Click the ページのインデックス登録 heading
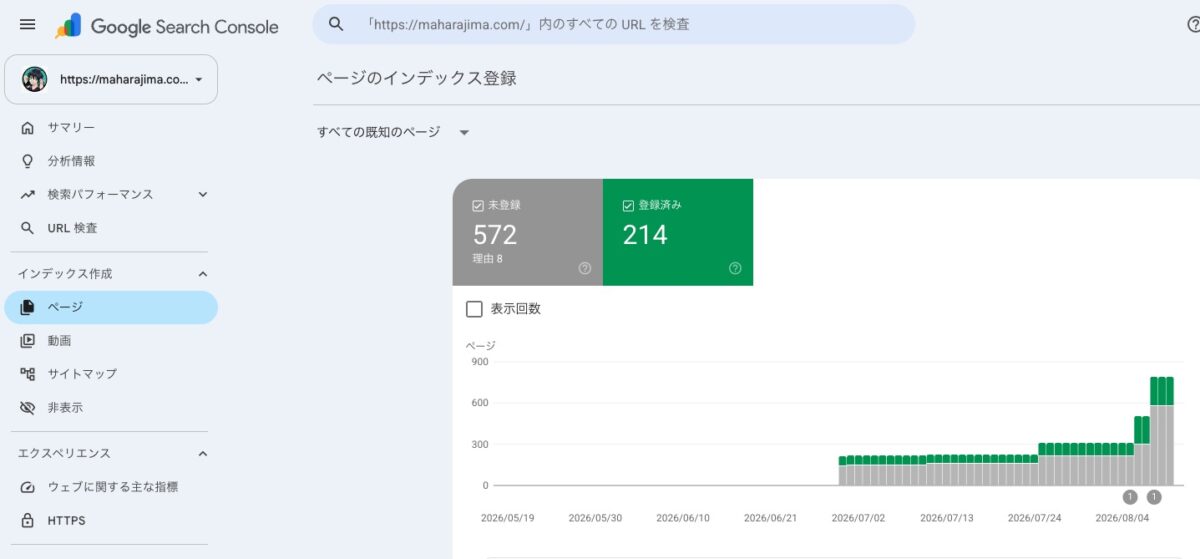Image resolution: width=1200 pixels, height=559 pixels. (417, 78)
